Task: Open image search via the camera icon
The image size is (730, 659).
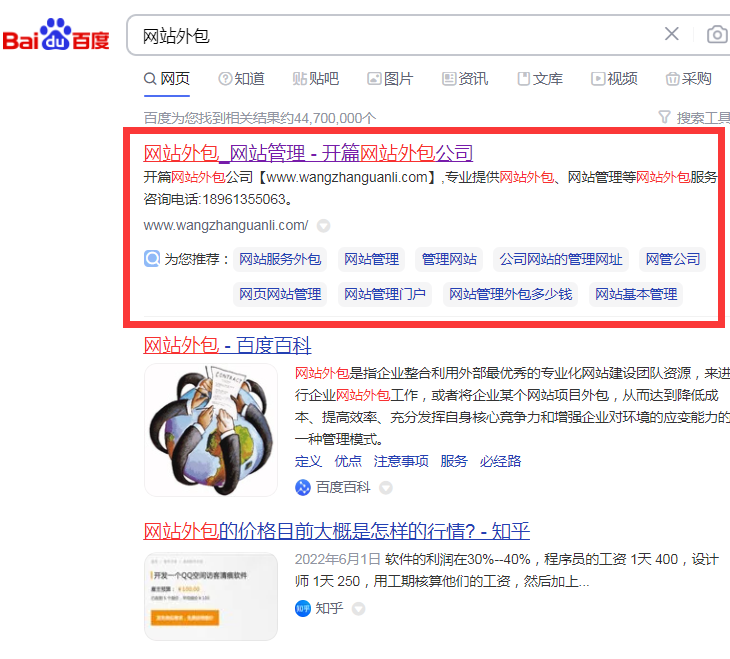Action: [x=717, y=34]
